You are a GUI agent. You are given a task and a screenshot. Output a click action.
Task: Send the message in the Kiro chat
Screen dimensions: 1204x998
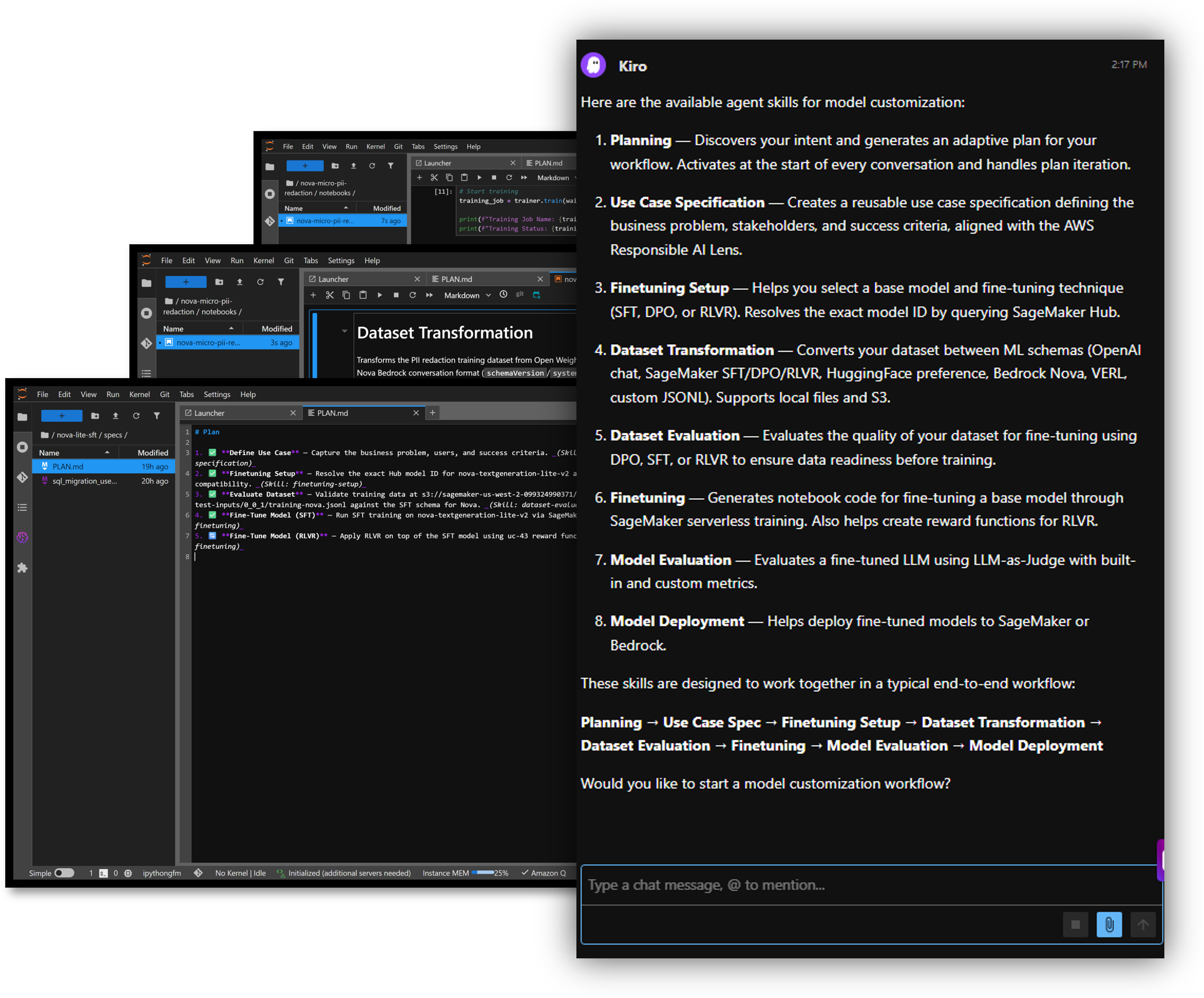coord(1143,924)
